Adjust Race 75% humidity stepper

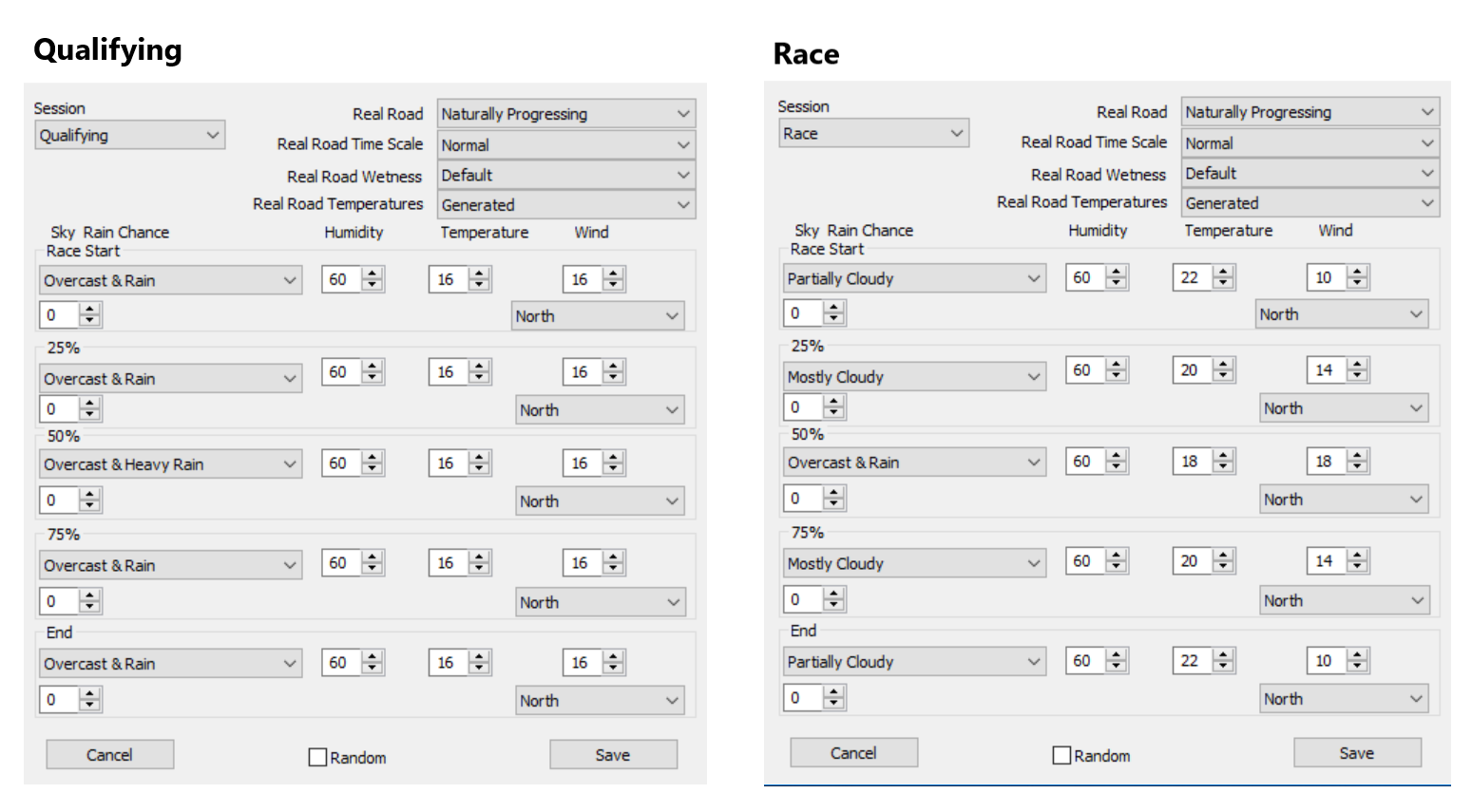pyautogui.click(x=1118, y=560)
